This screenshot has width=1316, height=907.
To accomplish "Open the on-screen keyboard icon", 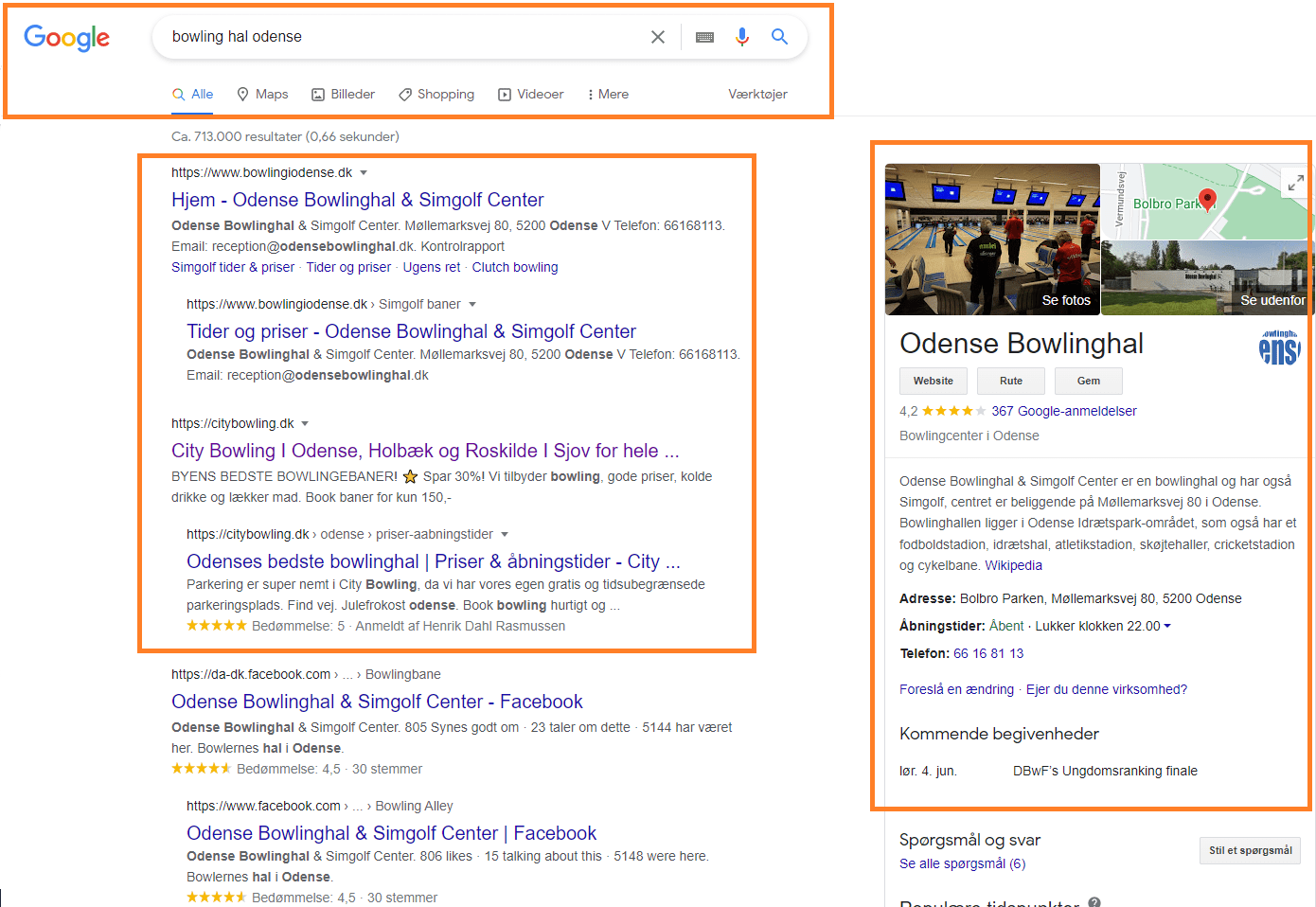I will (704, 37).
